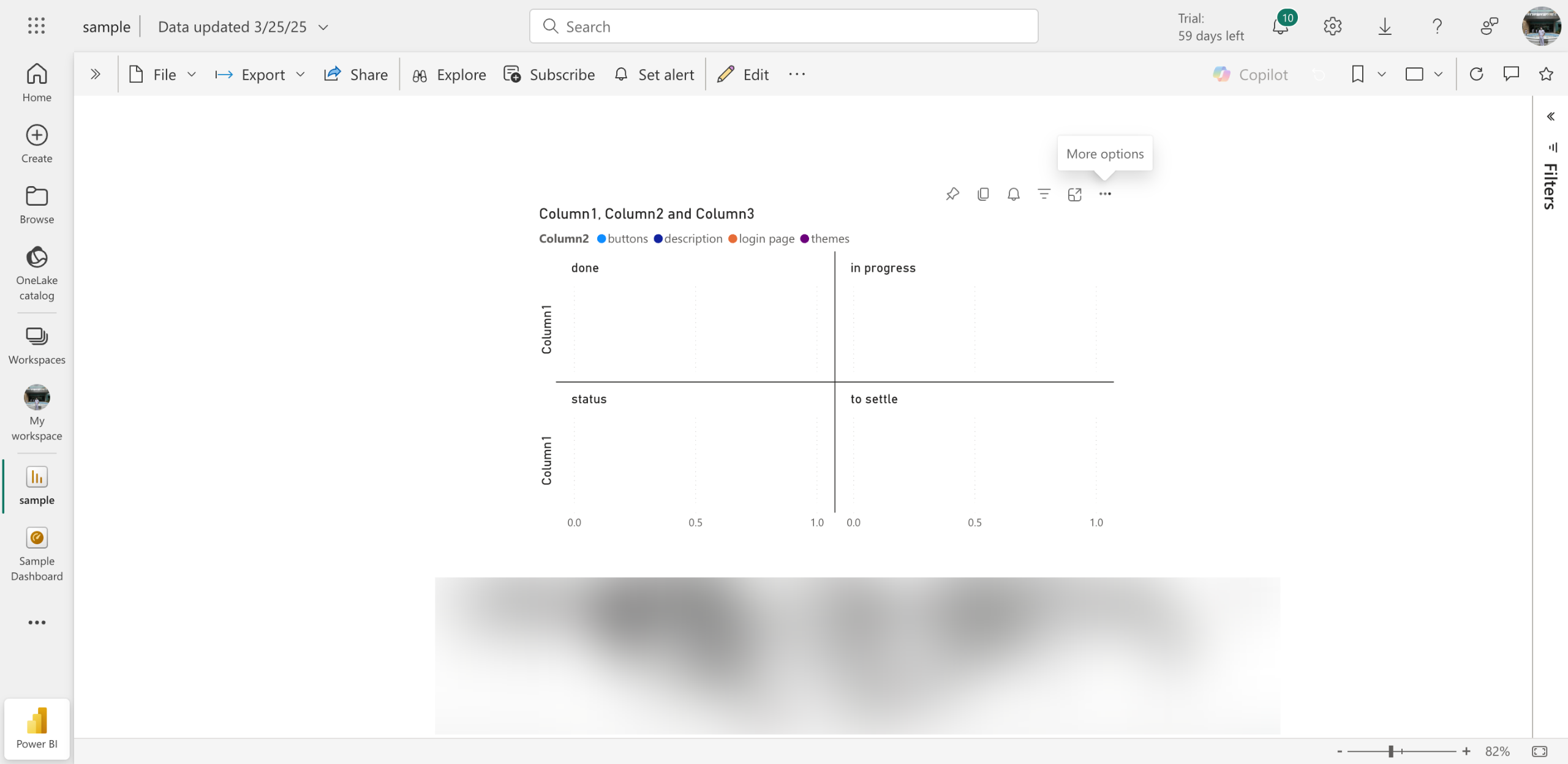This screenshot has height=764, width=1568.
Task: Click More options ellipsis on visual
Action: click(x=1104, y=194)
